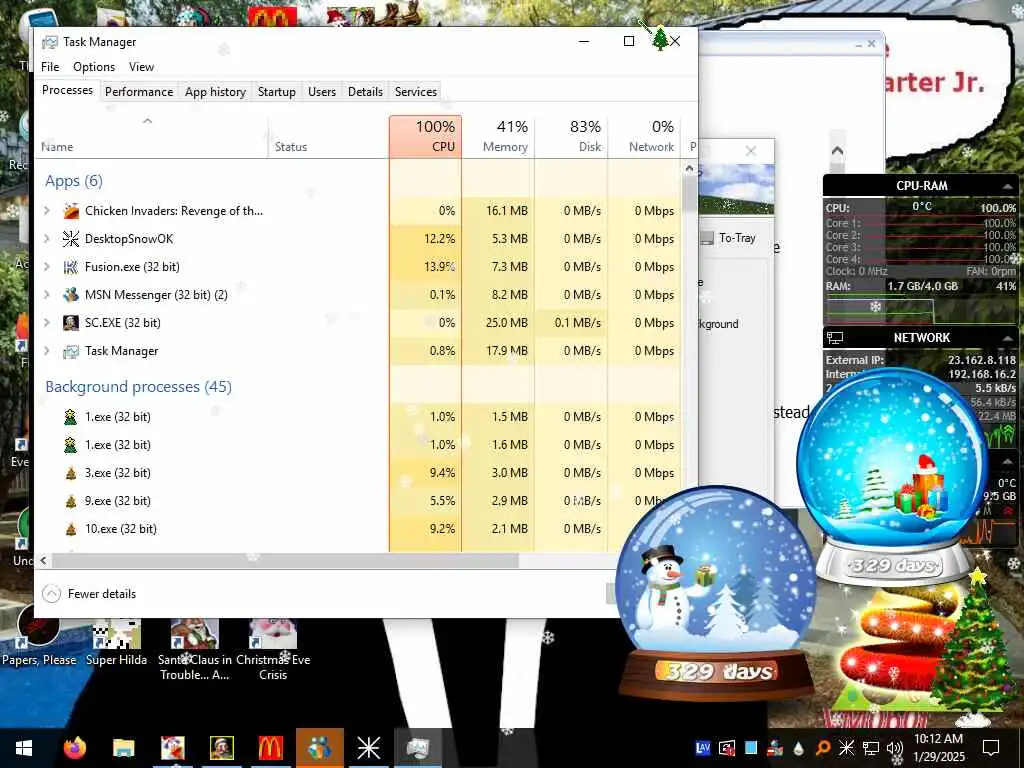1024x768 pixels.
Task: Open the network icon in system tray
Action: coord(871,748)
